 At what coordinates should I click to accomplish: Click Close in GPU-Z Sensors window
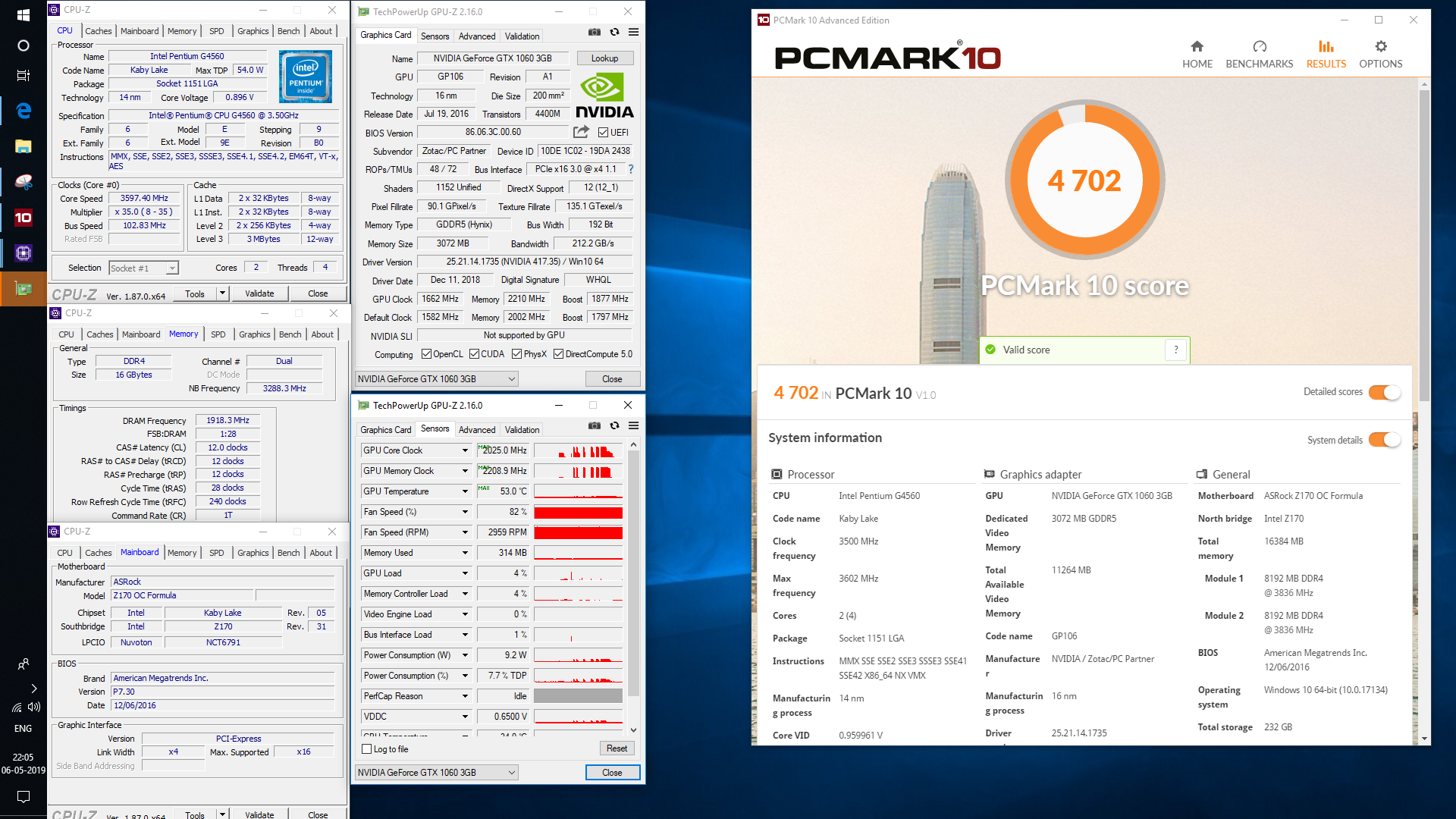tap(612, 773)
